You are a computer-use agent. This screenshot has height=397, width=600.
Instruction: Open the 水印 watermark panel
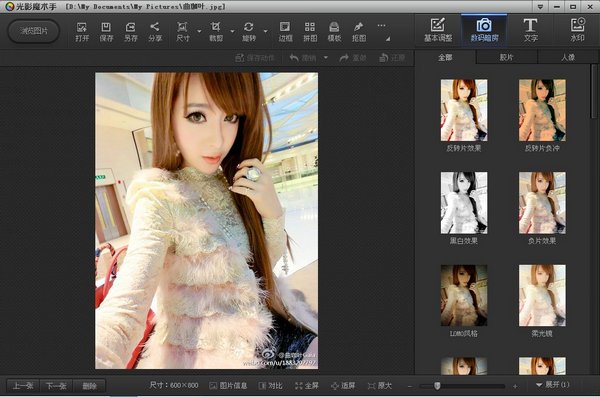click(577, 29)
